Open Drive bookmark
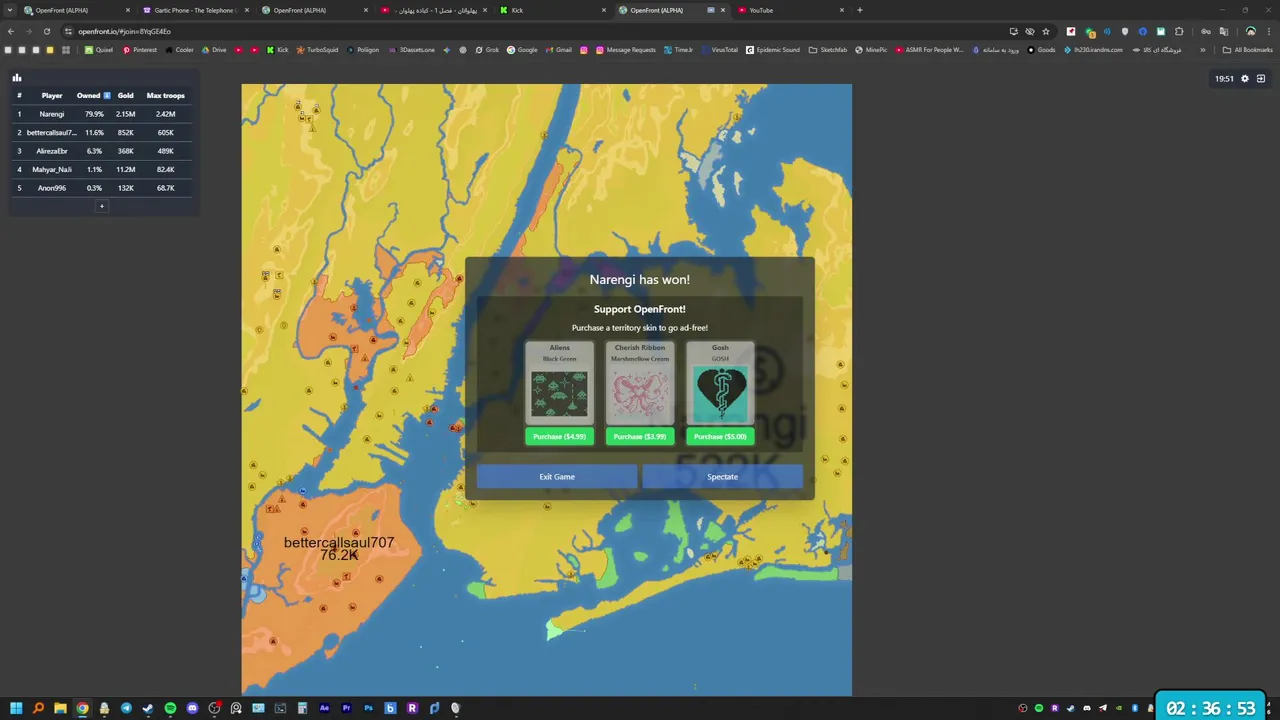Screen dimensions: 1280x720 [x=214, y=50]
